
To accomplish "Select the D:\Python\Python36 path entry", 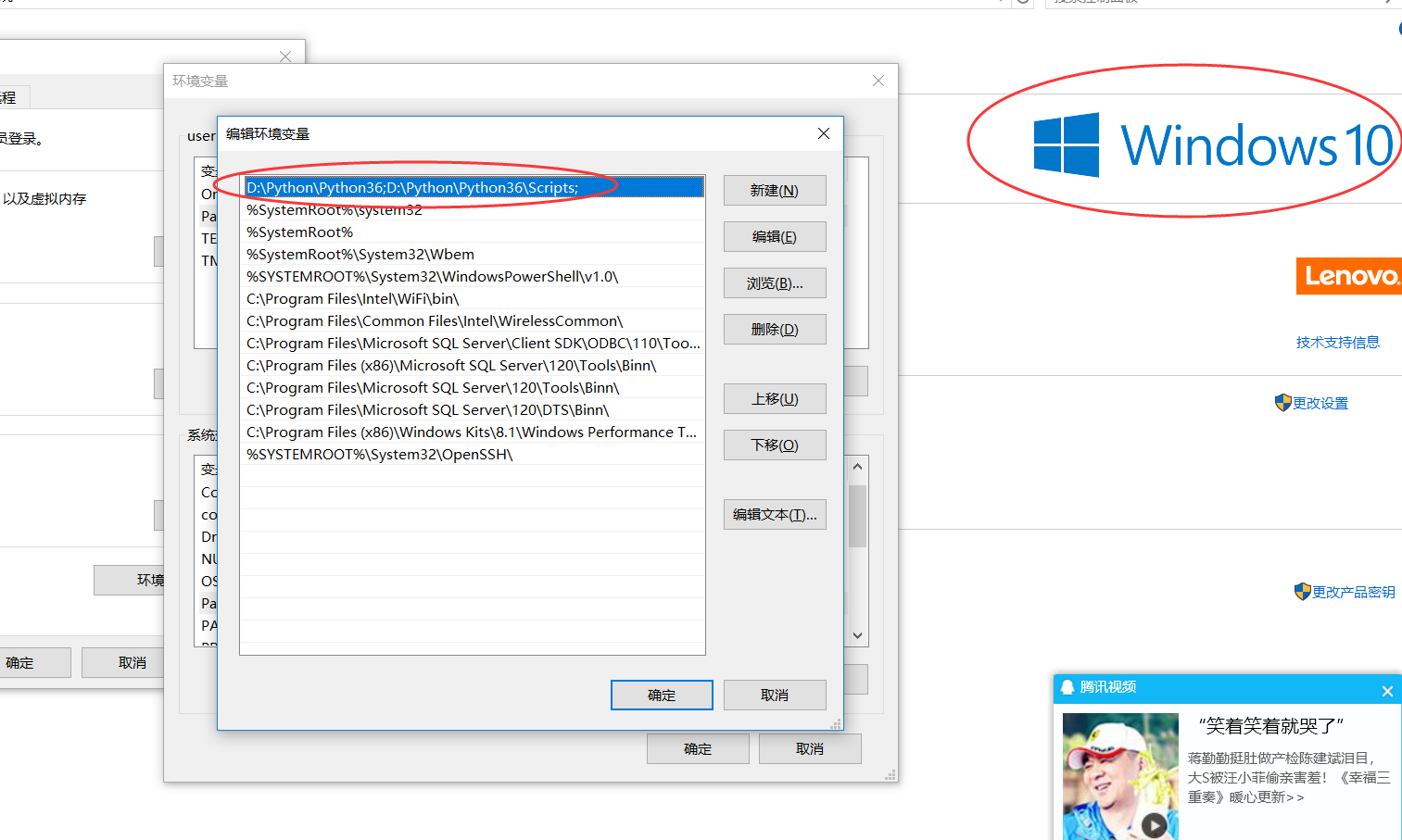I will [473, 187].
